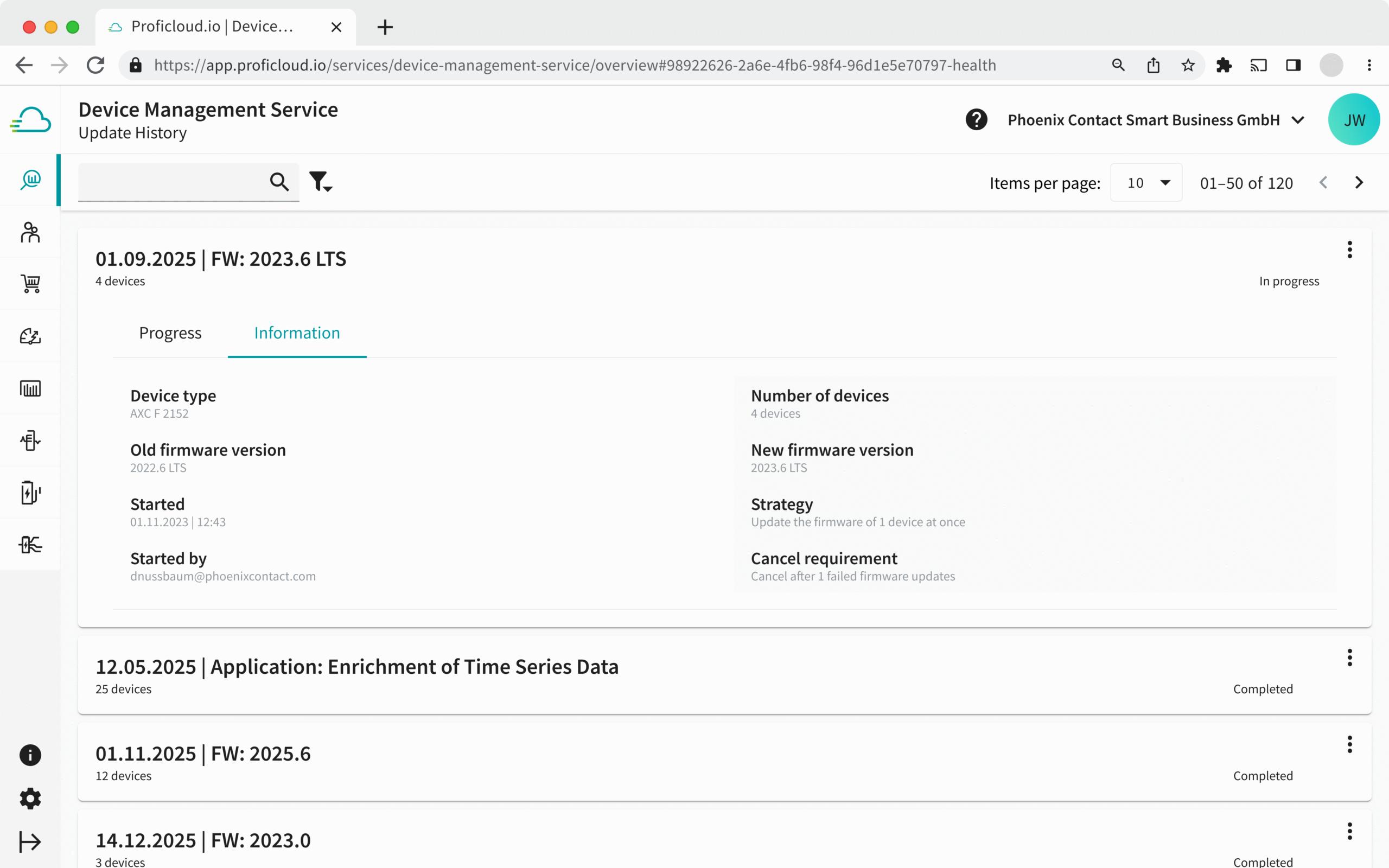Expand the 12.05.2025 Enrichment application entry
This screenshot has height=868, width=1389.
pos(356,667)
